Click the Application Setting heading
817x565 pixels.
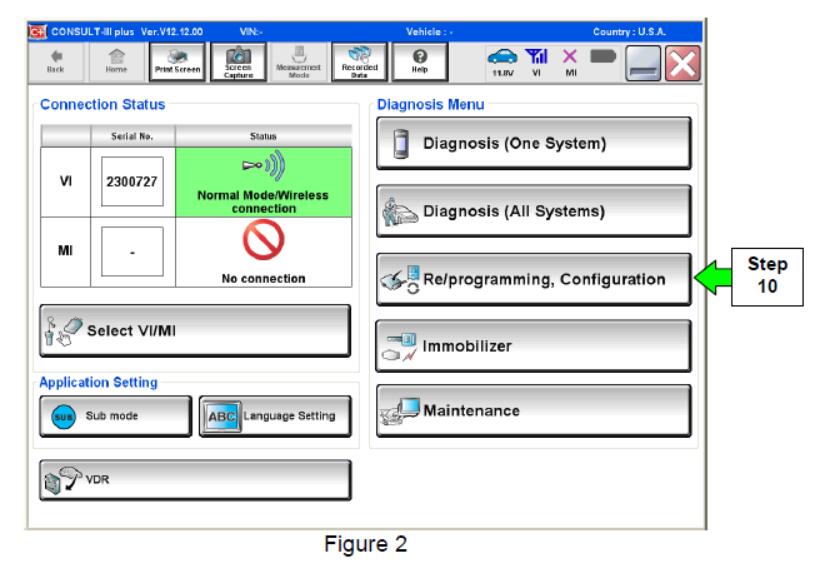(98, 383)
